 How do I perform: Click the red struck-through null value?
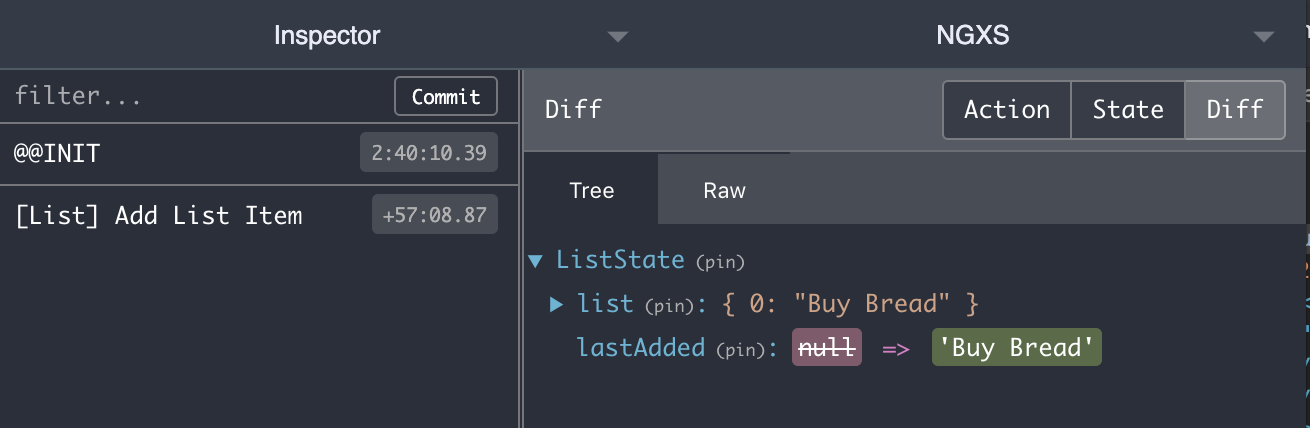coord(826,348)
